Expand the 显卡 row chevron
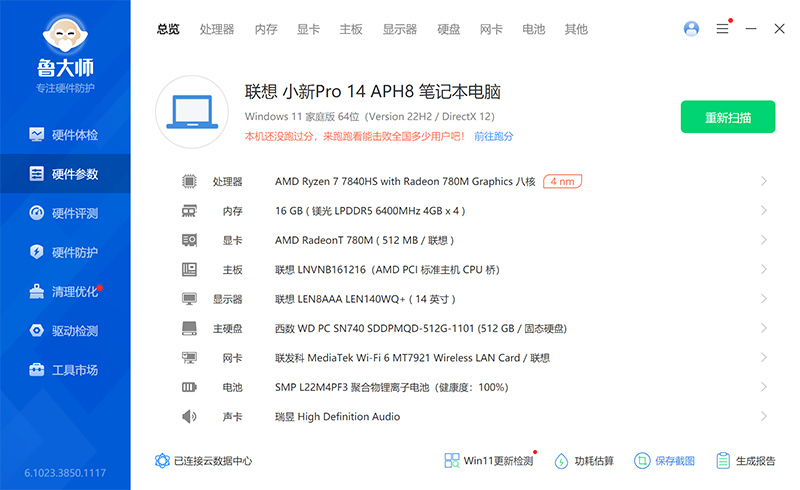Viewport: 800px width, 490px height. tap(764, 240)
